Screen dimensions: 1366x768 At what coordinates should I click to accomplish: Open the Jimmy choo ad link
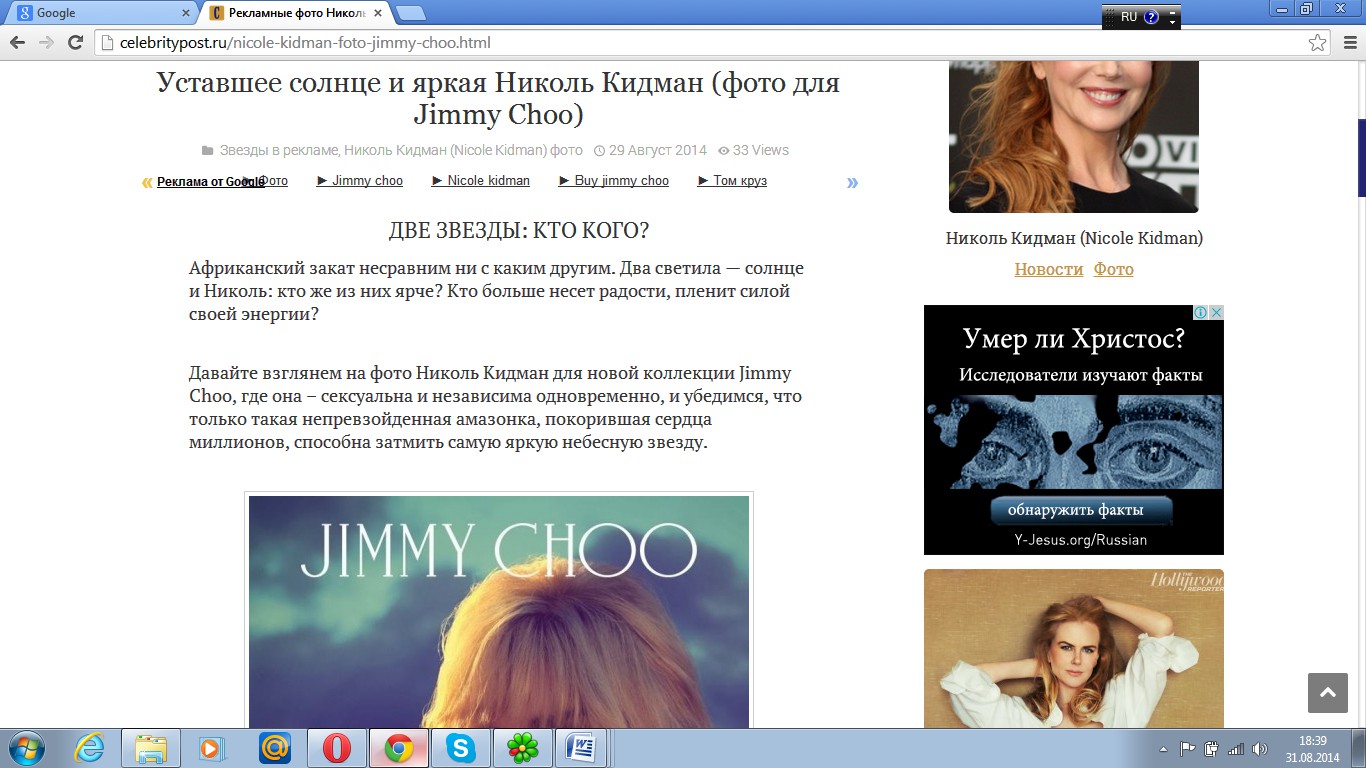tap(360, 181)
